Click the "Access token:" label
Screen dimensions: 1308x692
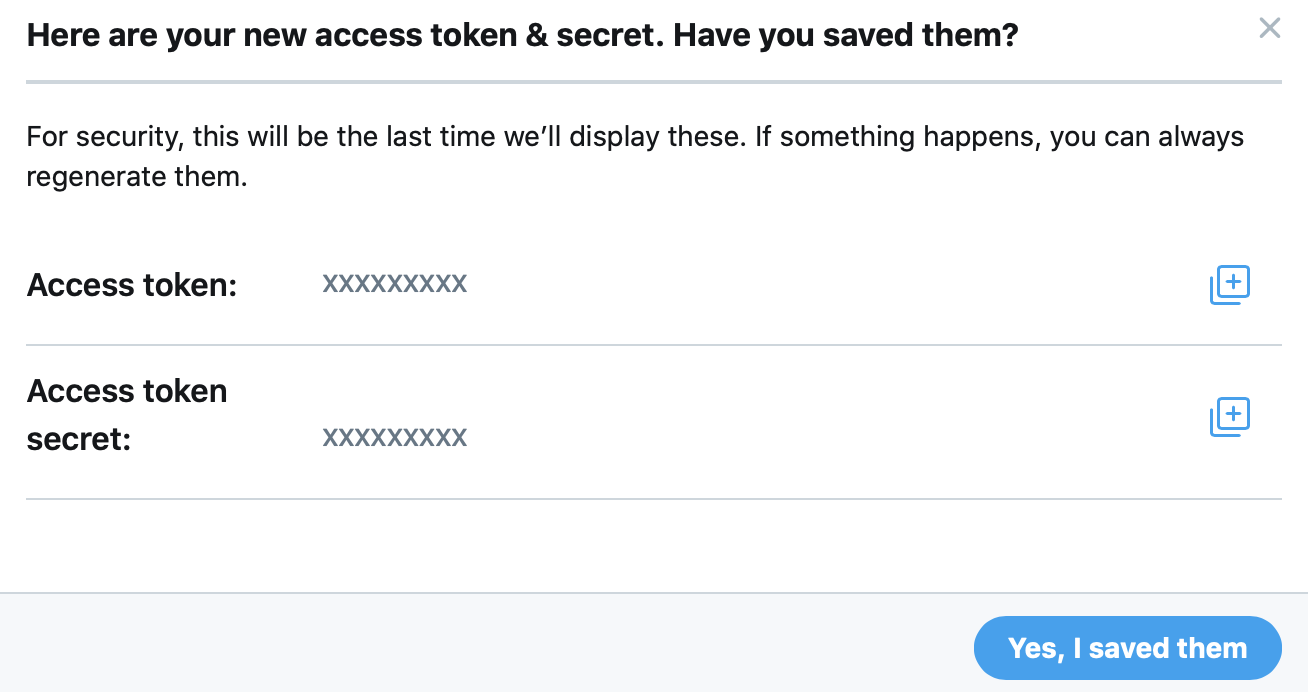(x=132, y=286)
